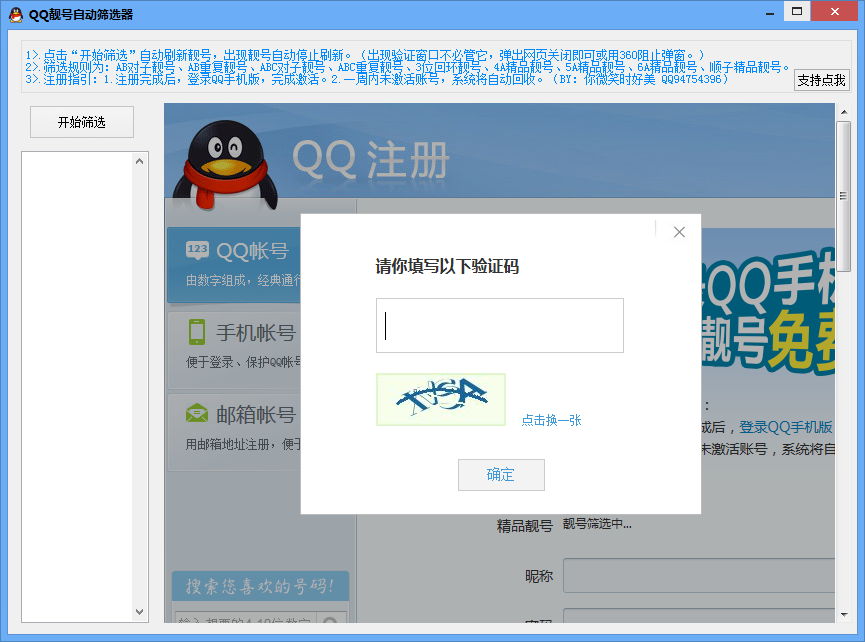Select the 邮箱帐号 envelope icon
Viewport: 865px width, 642px height.
[197, 413]
